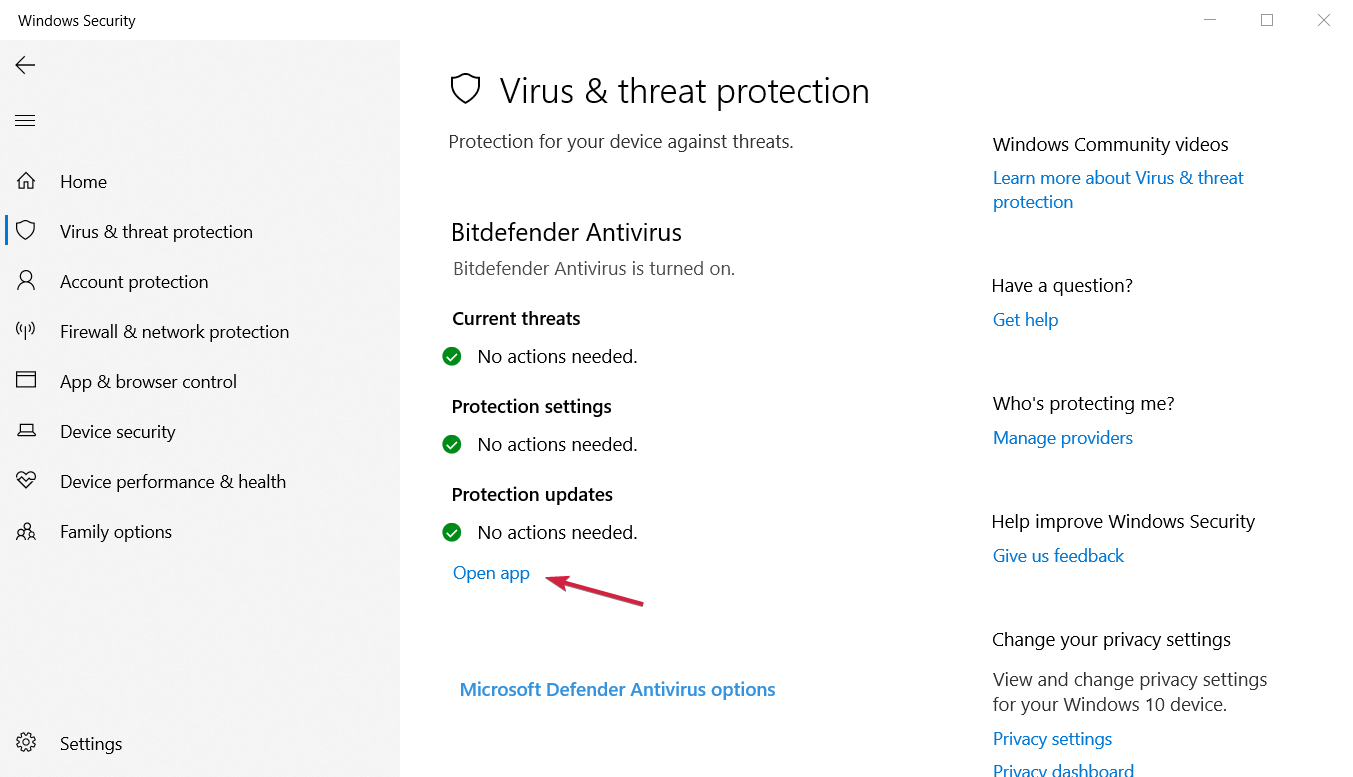Open the Settings gear icon
Image resolution: width=1353 pixels, height=777 pixels.
coord(26,743)
